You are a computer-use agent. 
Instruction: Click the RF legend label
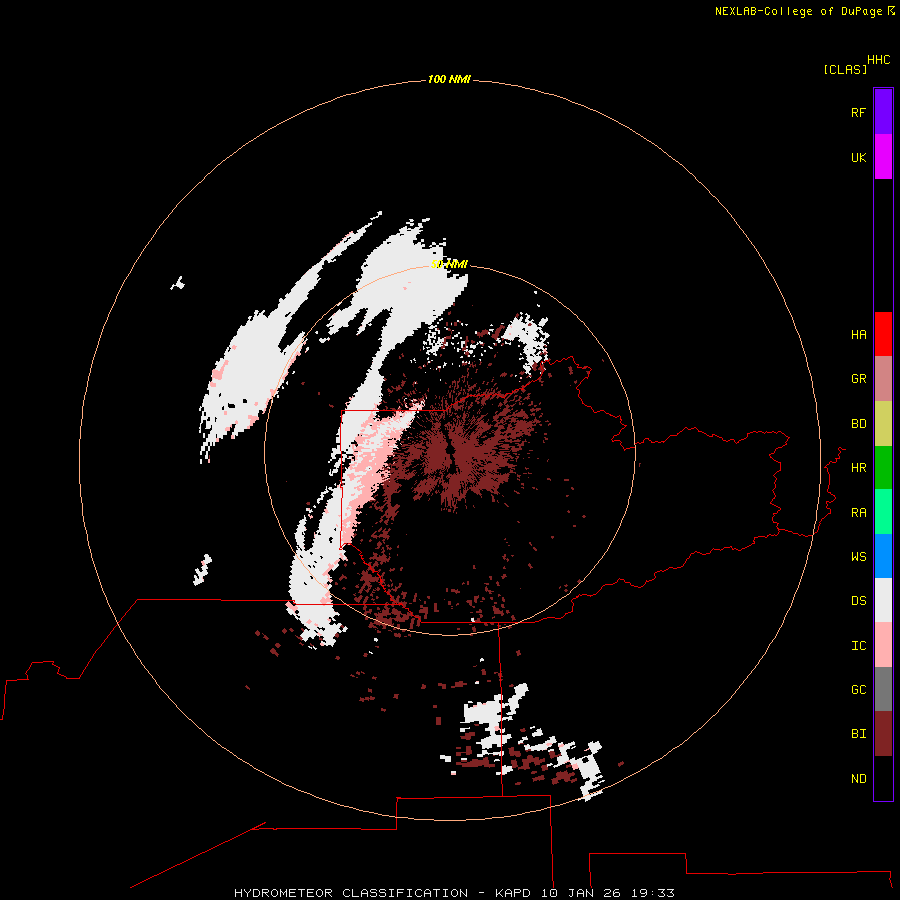click(858, 112)
